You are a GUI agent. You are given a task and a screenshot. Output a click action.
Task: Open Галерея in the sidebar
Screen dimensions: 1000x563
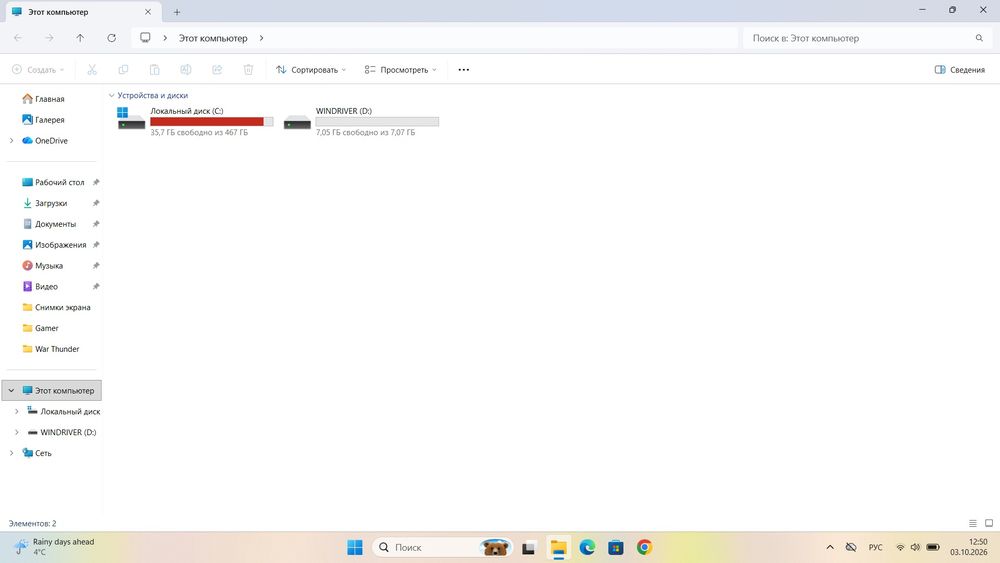point(51,120)
